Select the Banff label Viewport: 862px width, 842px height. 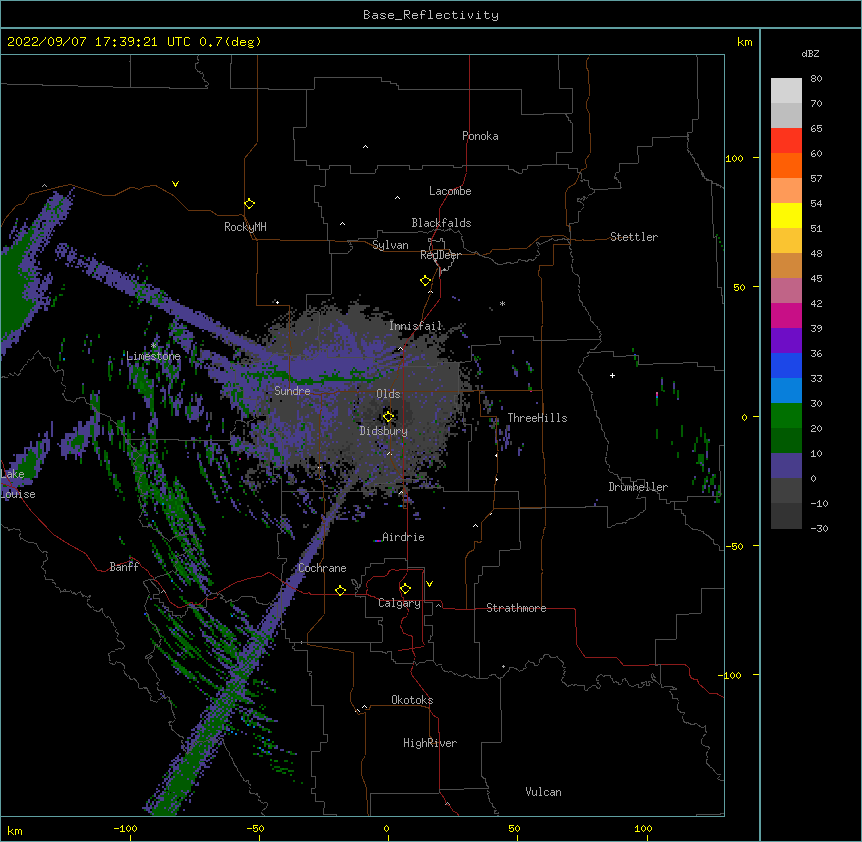point(124,567)
